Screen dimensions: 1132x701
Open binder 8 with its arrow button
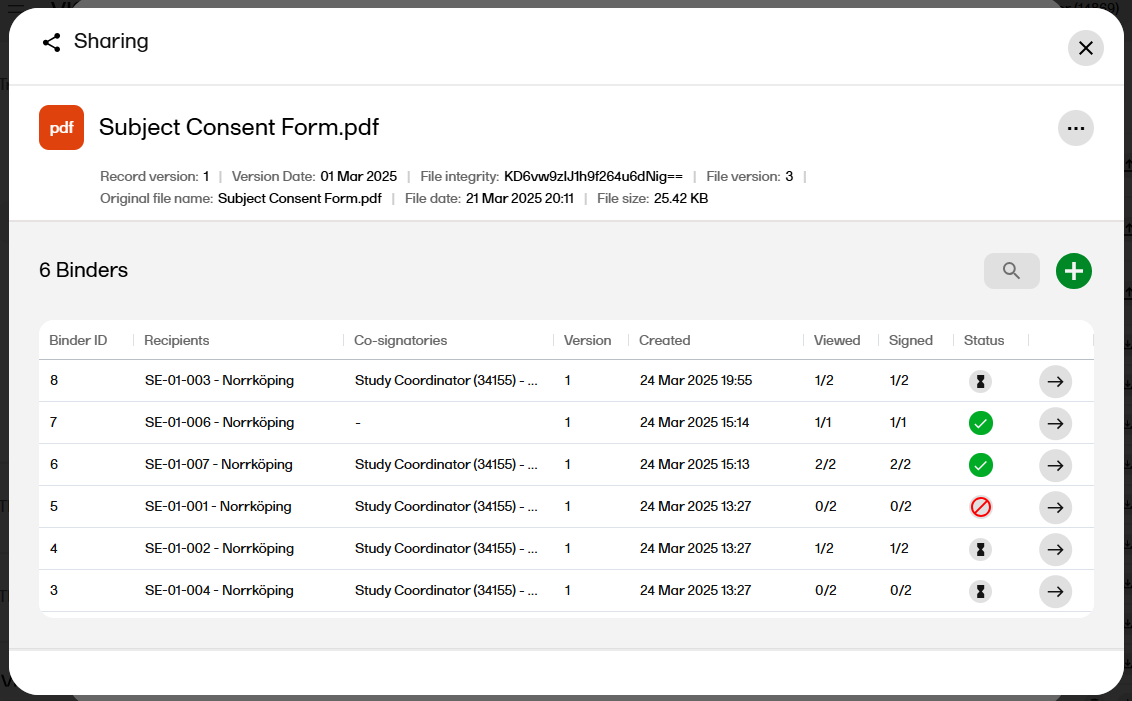click(x=1054, y=381)
